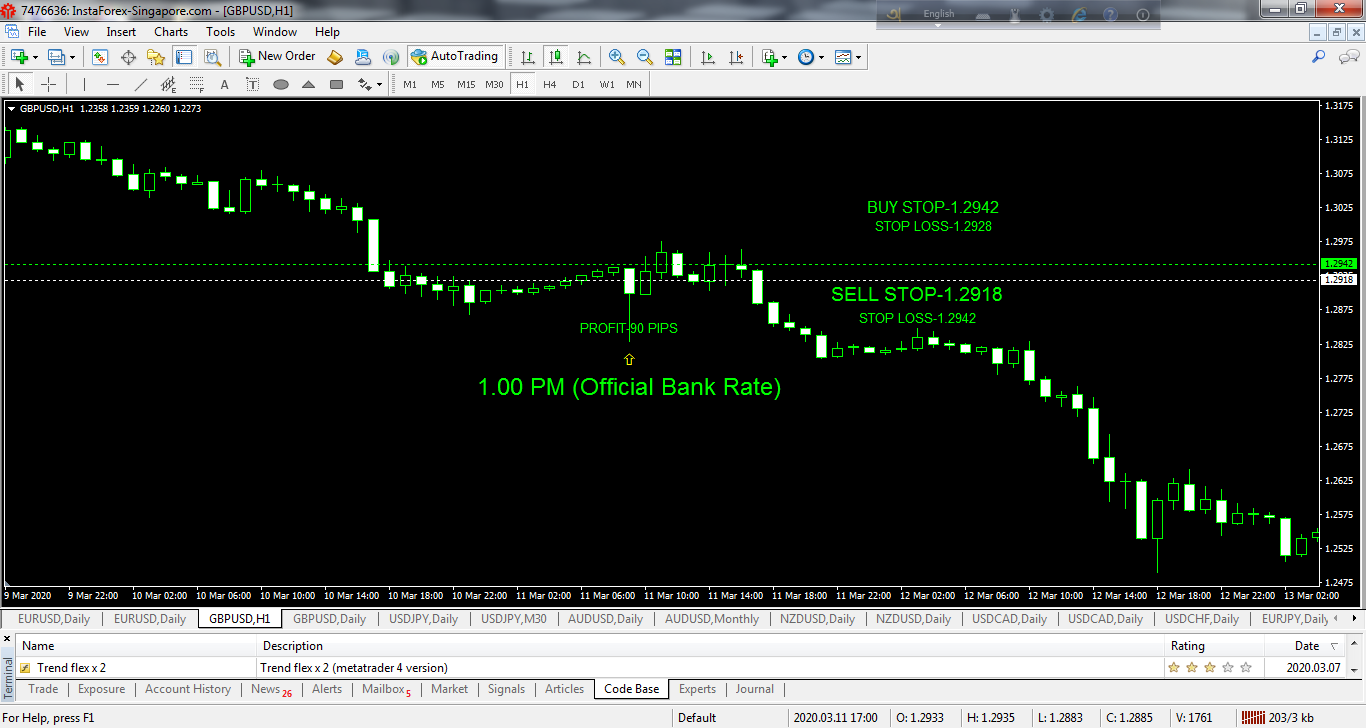Zoom out of the chart
Image resolution: width=1366 pixels, height=728 pixels.
click(x=645, y=57)
